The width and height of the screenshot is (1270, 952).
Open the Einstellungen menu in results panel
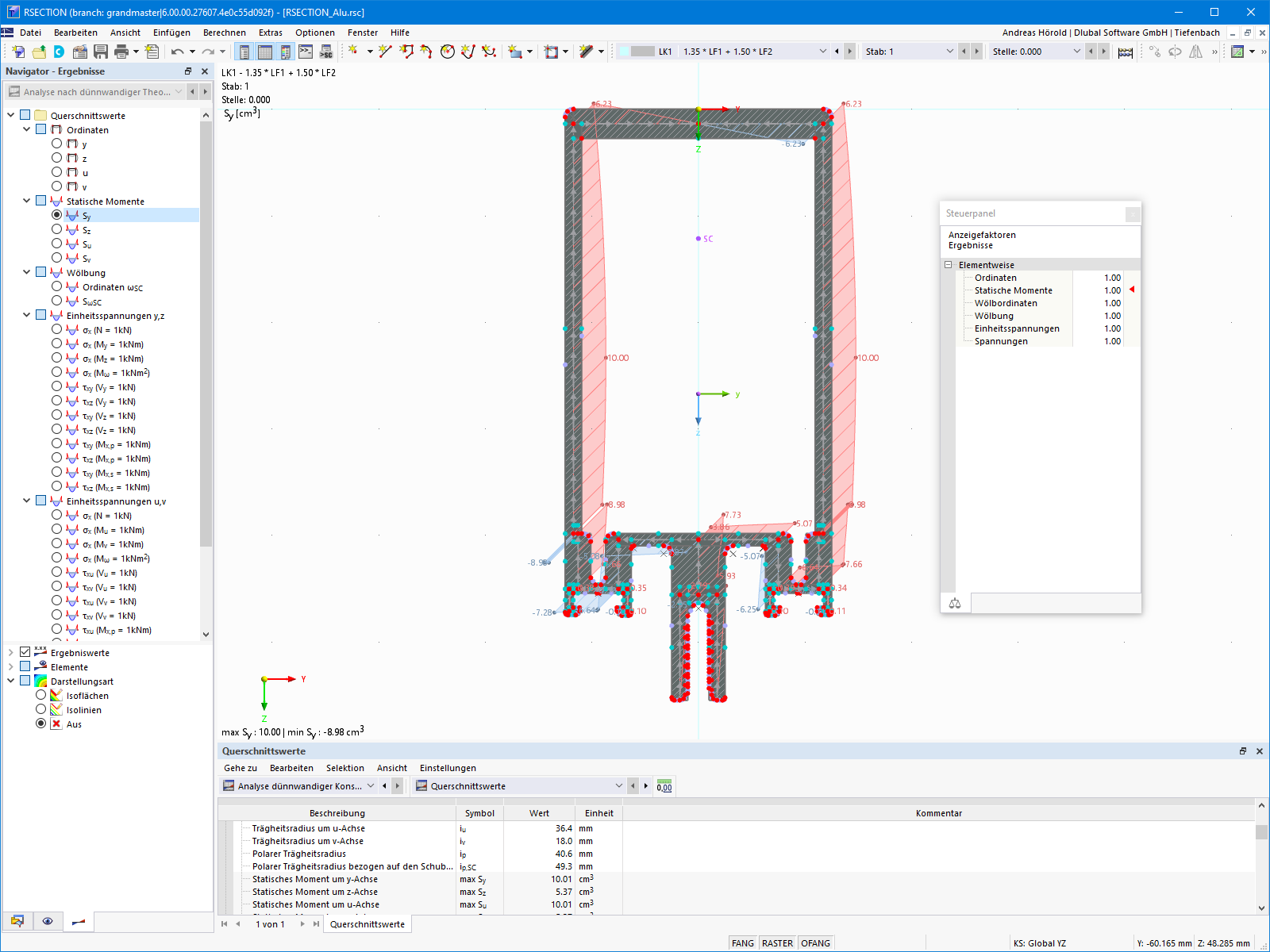click(448, 768)
